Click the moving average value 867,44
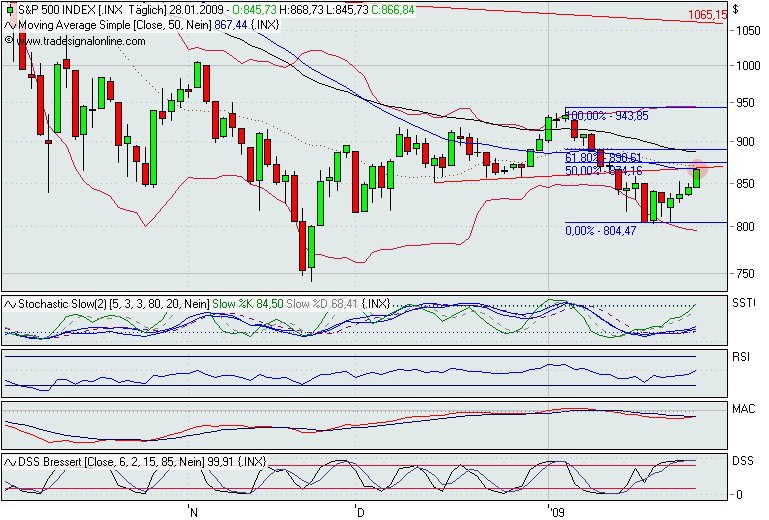Screen dimensions: 769x520 click(x=231, y=25)
